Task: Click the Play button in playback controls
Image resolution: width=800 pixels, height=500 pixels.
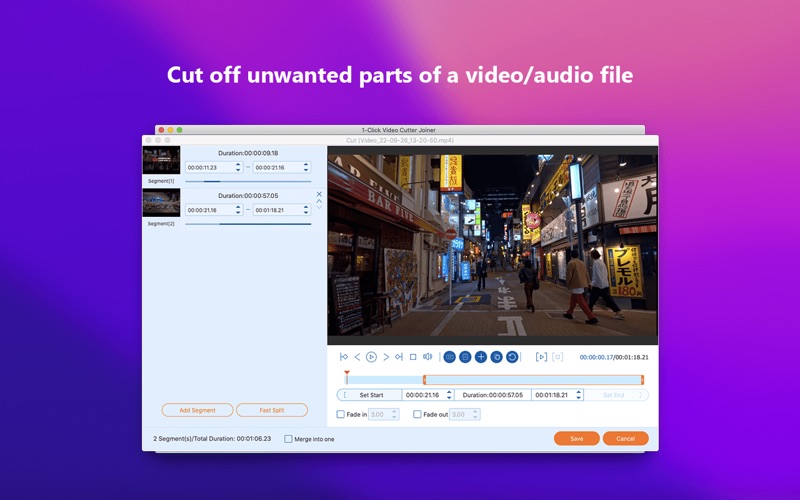Action: 371,357
